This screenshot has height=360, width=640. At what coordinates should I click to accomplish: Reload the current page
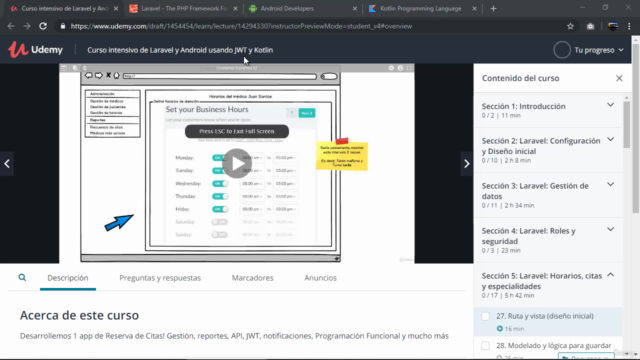43,26
